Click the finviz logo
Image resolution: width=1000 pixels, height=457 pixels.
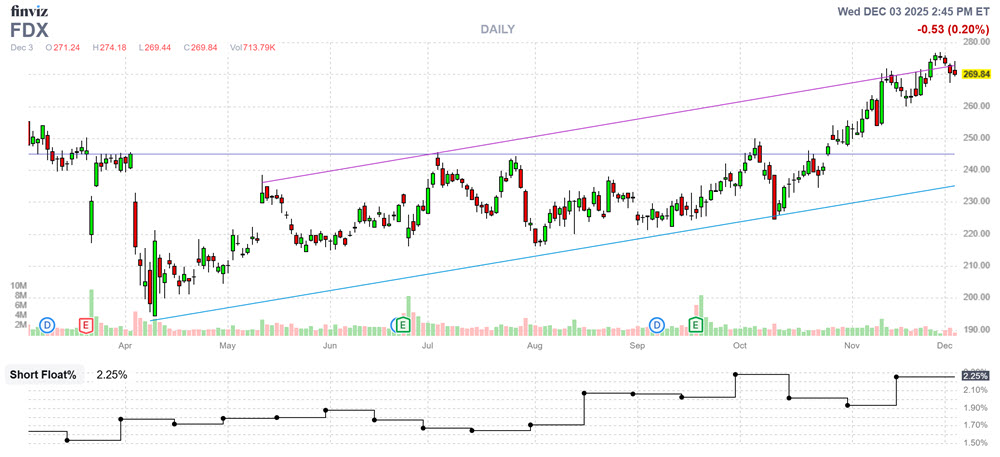(29, 11)
